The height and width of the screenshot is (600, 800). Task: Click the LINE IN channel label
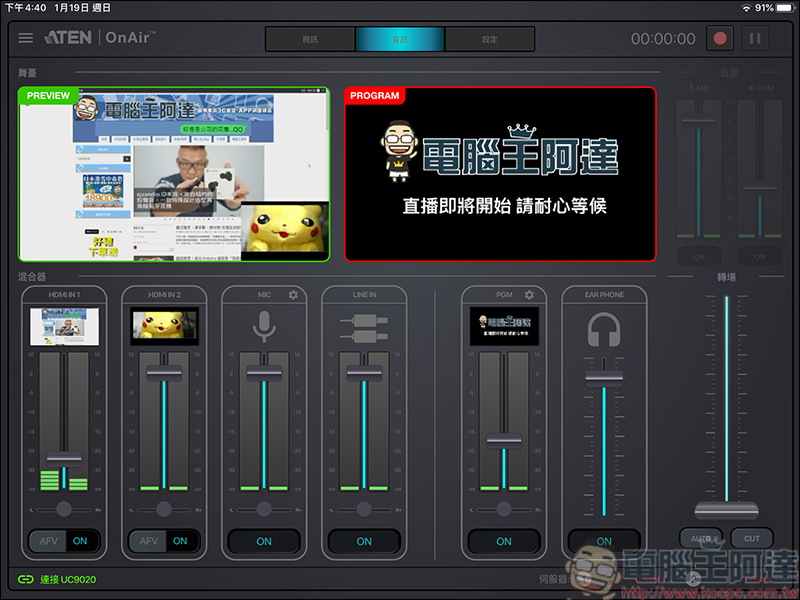click(x=364, y=294)
